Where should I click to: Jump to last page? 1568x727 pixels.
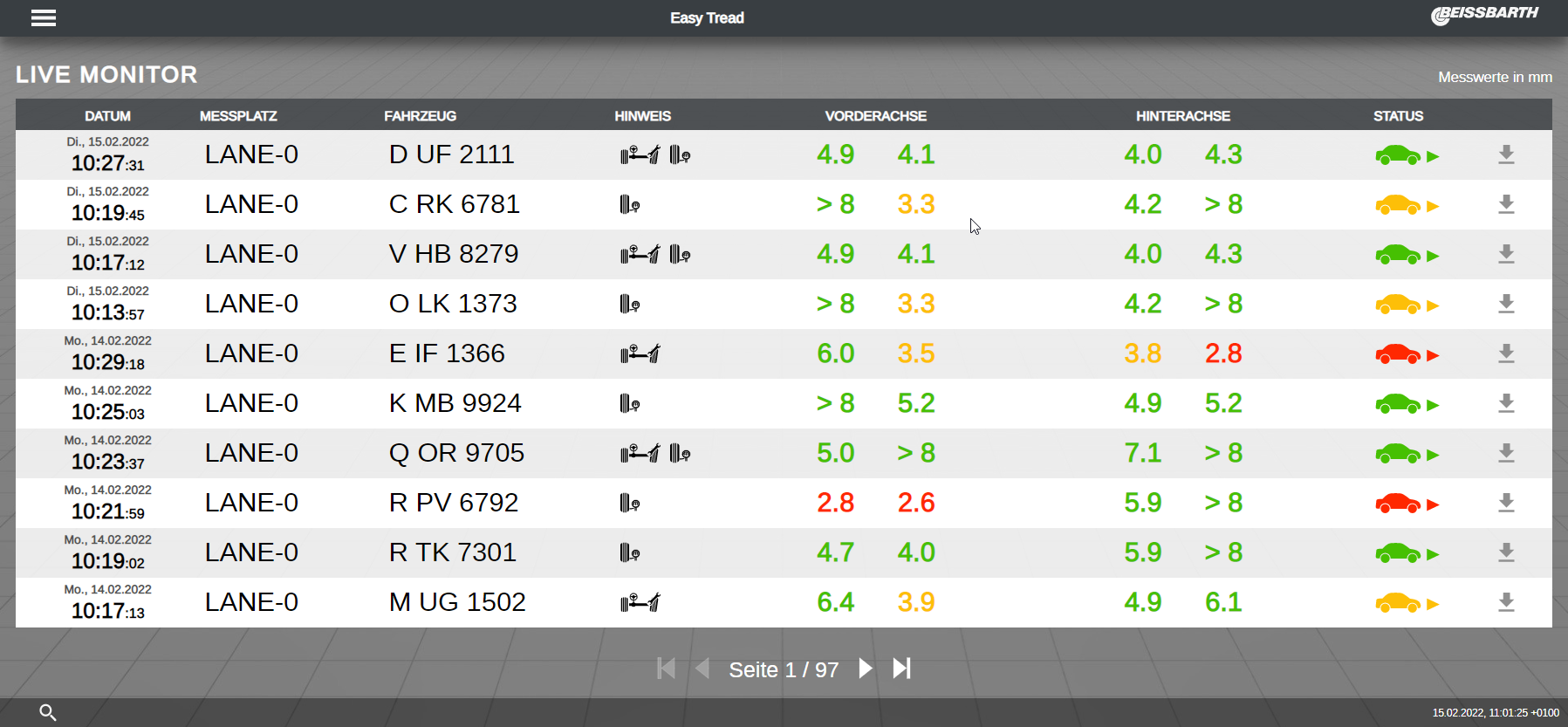tap(901, 669)
